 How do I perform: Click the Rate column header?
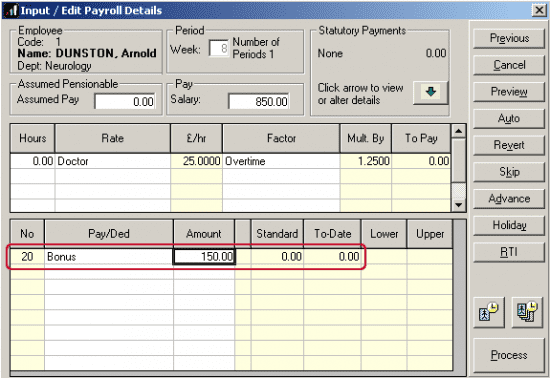[113, 138]
